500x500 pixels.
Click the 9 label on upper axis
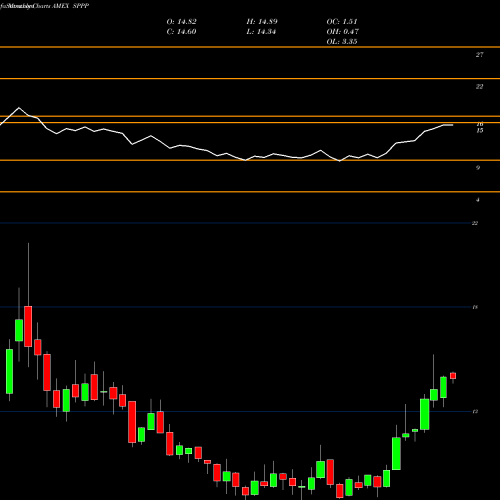tap(478, 168)
